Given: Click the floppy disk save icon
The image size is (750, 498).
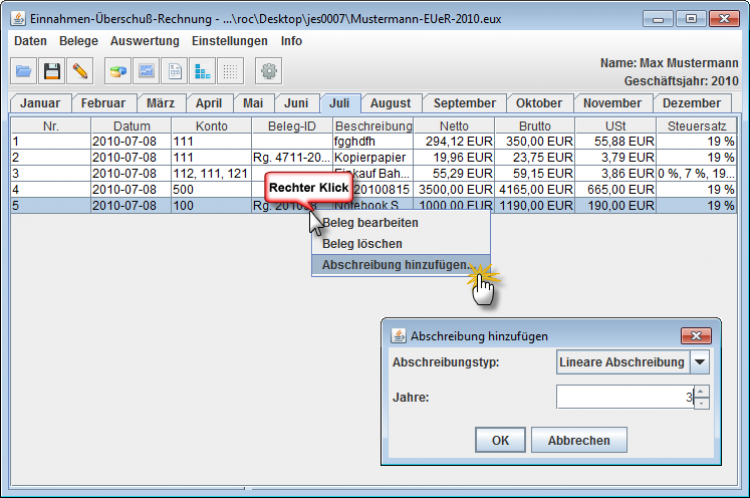Looking at the screenshot, I should (x=52, y=71).
